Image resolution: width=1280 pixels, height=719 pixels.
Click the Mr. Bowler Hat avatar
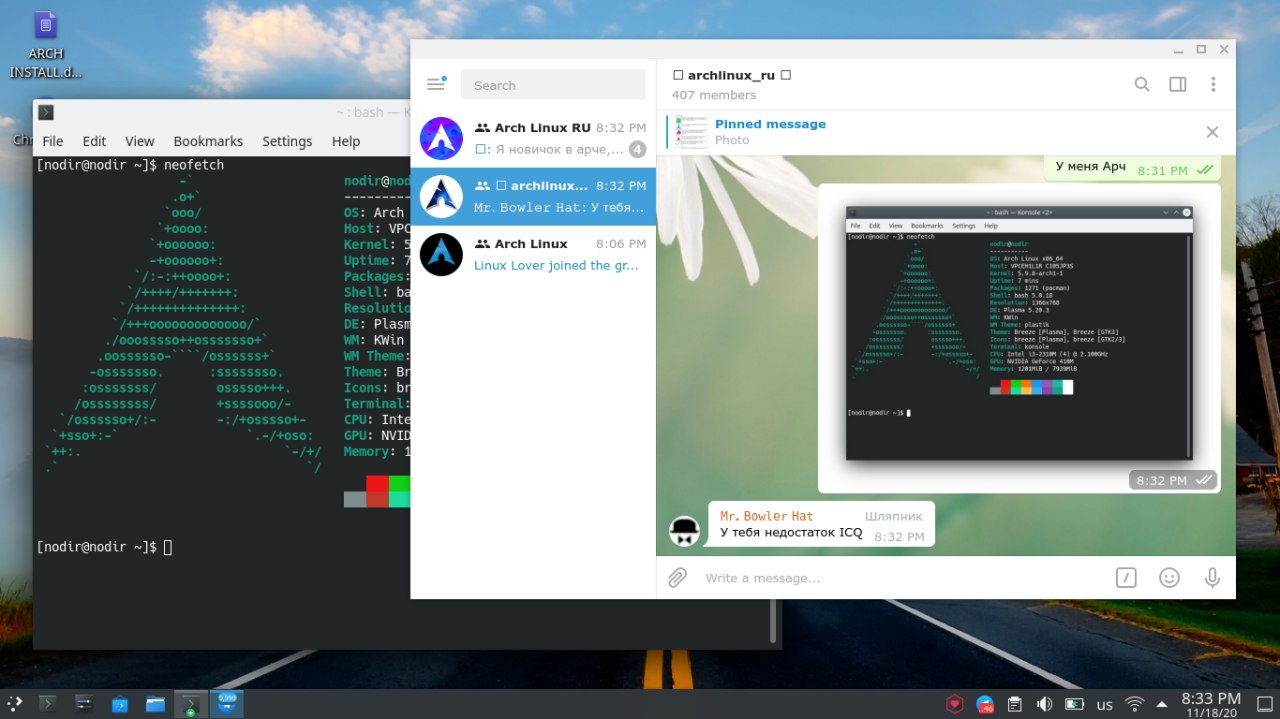click(x=684, y=531)
